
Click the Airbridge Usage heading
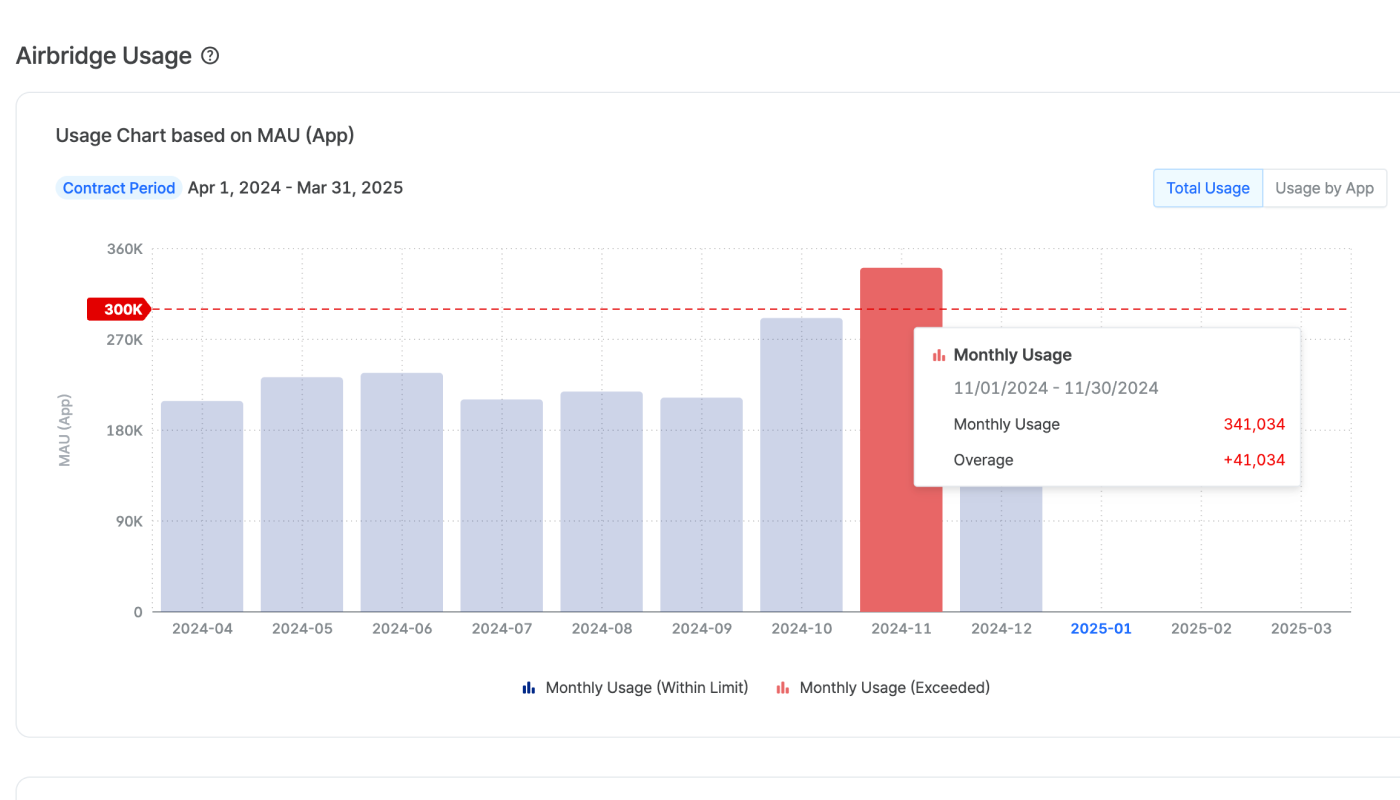click(x=104, y=56)
